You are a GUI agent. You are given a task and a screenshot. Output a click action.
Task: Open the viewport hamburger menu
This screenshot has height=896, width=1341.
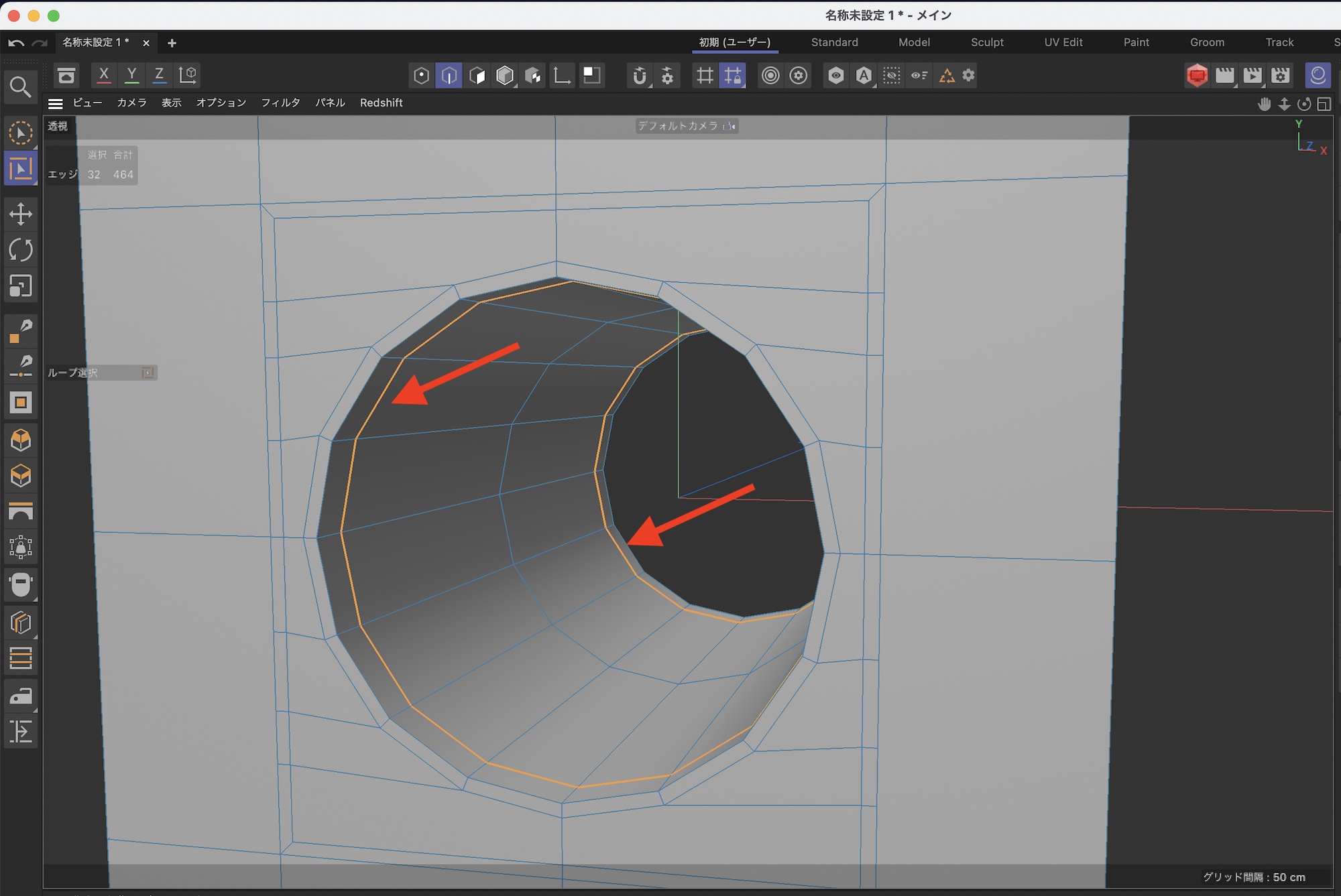click(x=56, y=103)
